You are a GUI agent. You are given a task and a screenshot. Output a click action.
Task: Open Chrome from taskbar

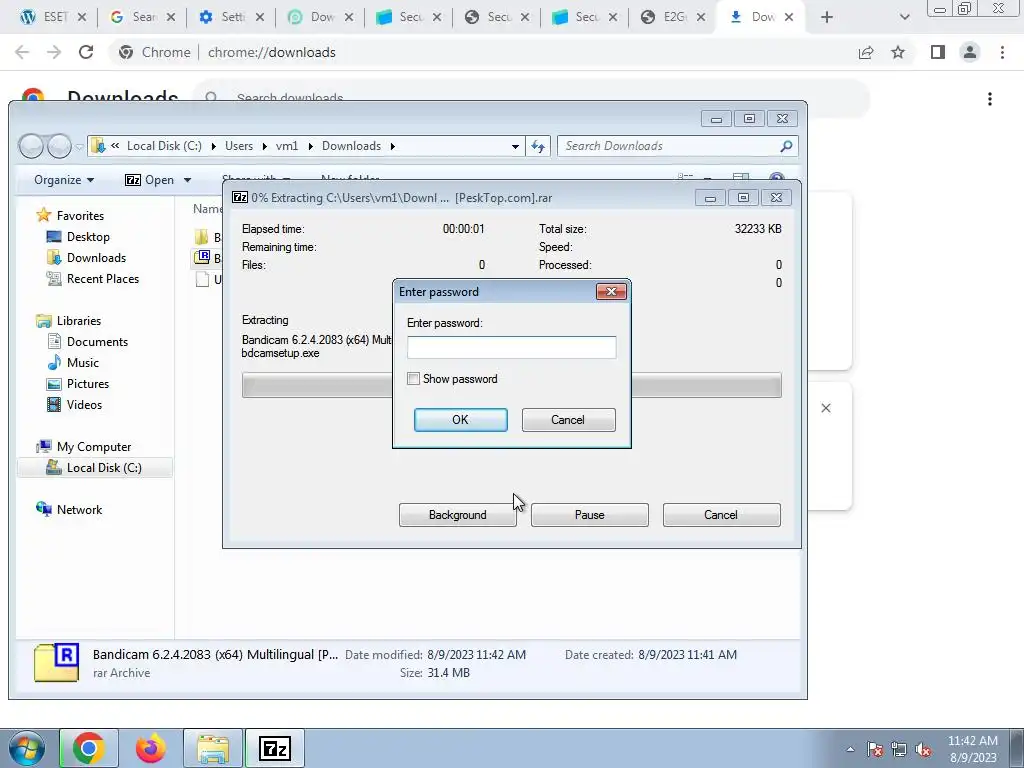(89, 748)
